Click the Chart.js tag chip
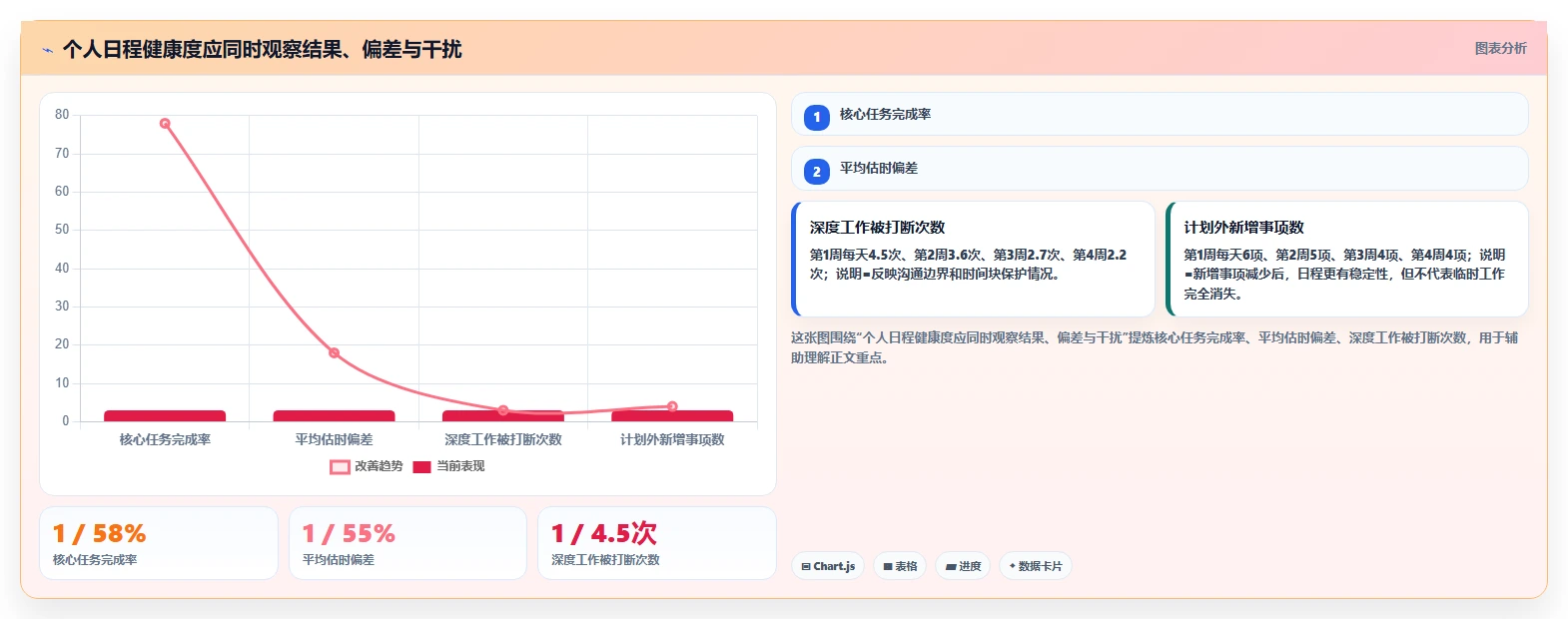The image size is (1568, 619). pos(828,566)
